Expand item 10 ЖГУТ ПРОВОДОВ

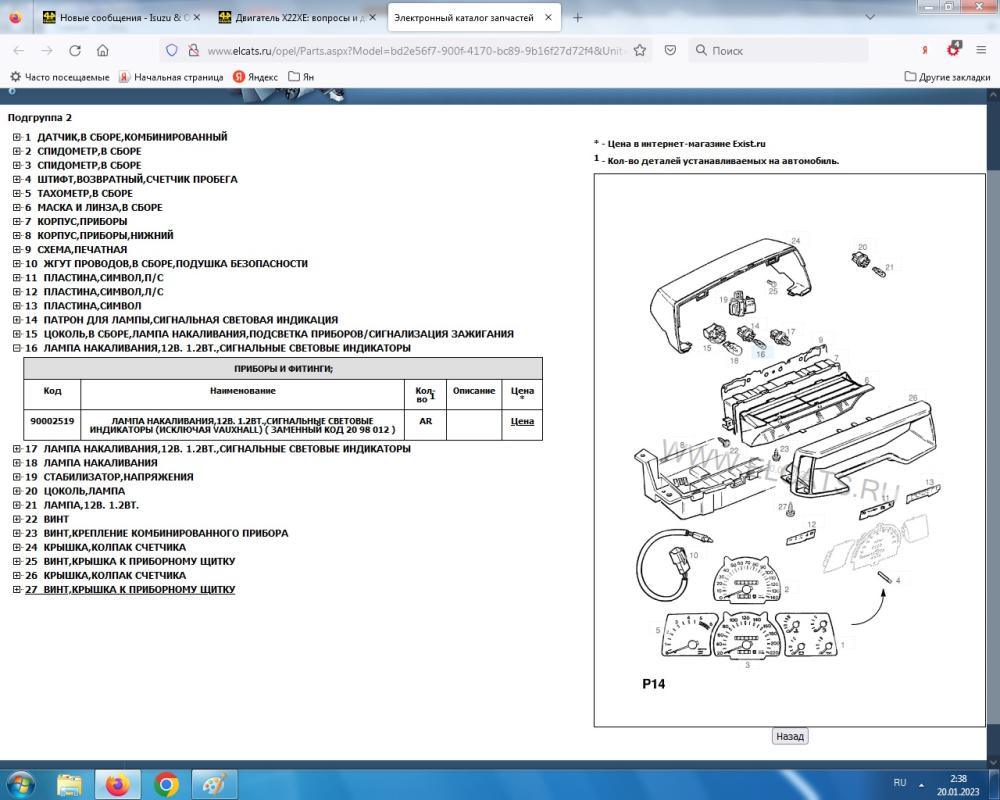point(17,263)
